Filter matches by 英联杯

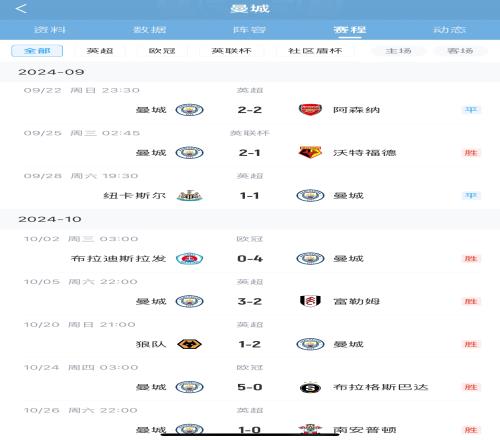pos(231,51)
